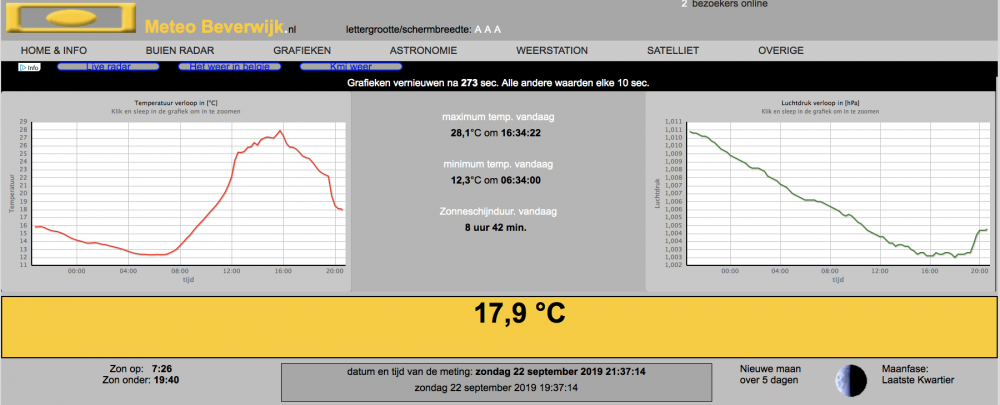Select the middle letter size A
Image resolution: width=1000 pixels, height=405 pixels.
tap(488, 29)
